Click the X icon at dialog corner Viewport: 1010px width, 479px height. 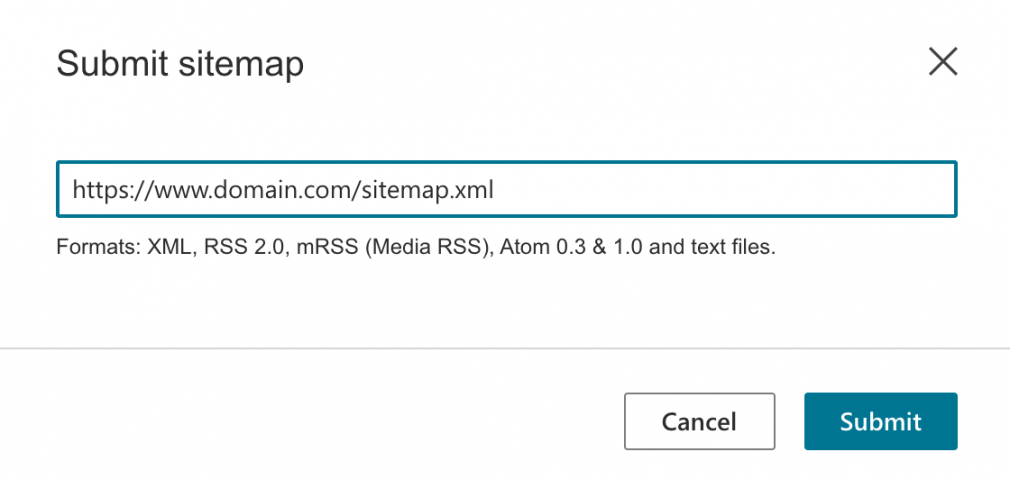(943, 63)
